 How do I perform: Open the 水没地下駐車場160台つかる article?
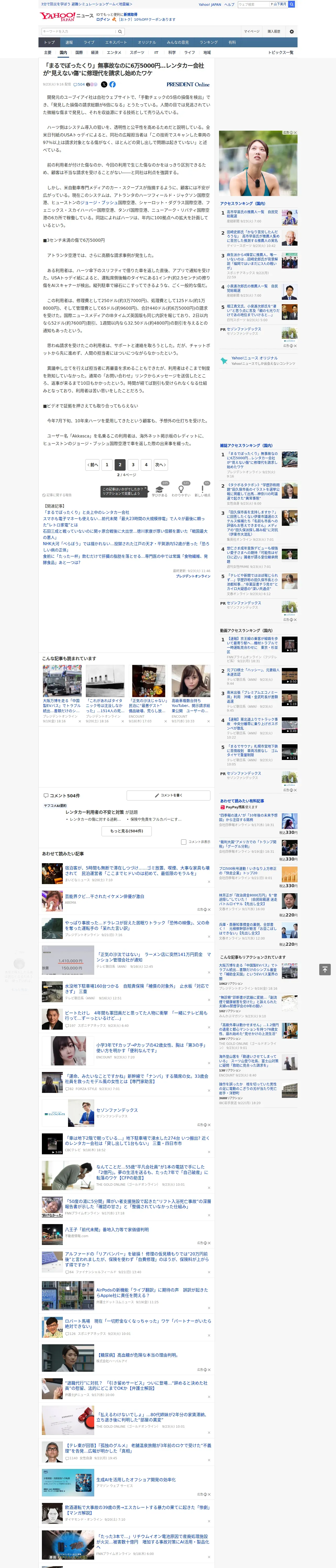[137, 989]
